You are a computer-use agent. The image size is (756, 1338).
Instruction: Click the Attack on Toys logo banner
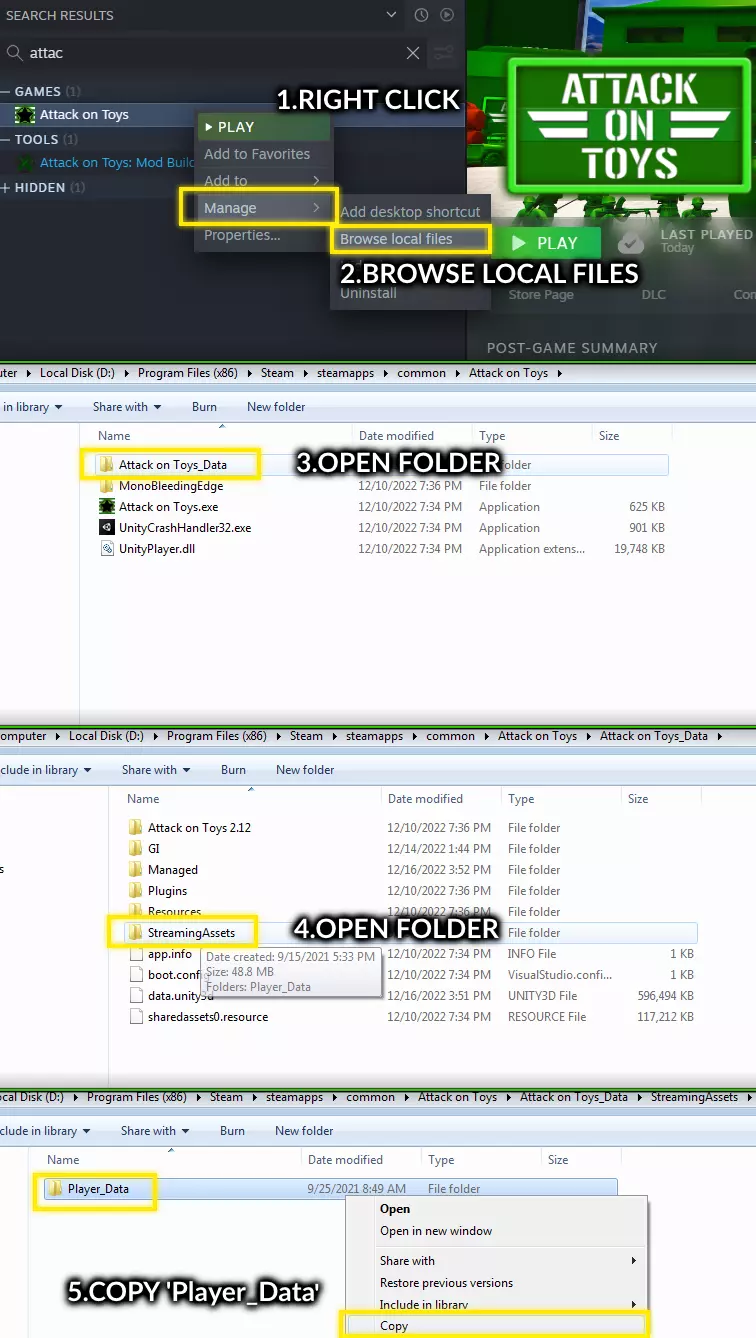tap(632, 126)
